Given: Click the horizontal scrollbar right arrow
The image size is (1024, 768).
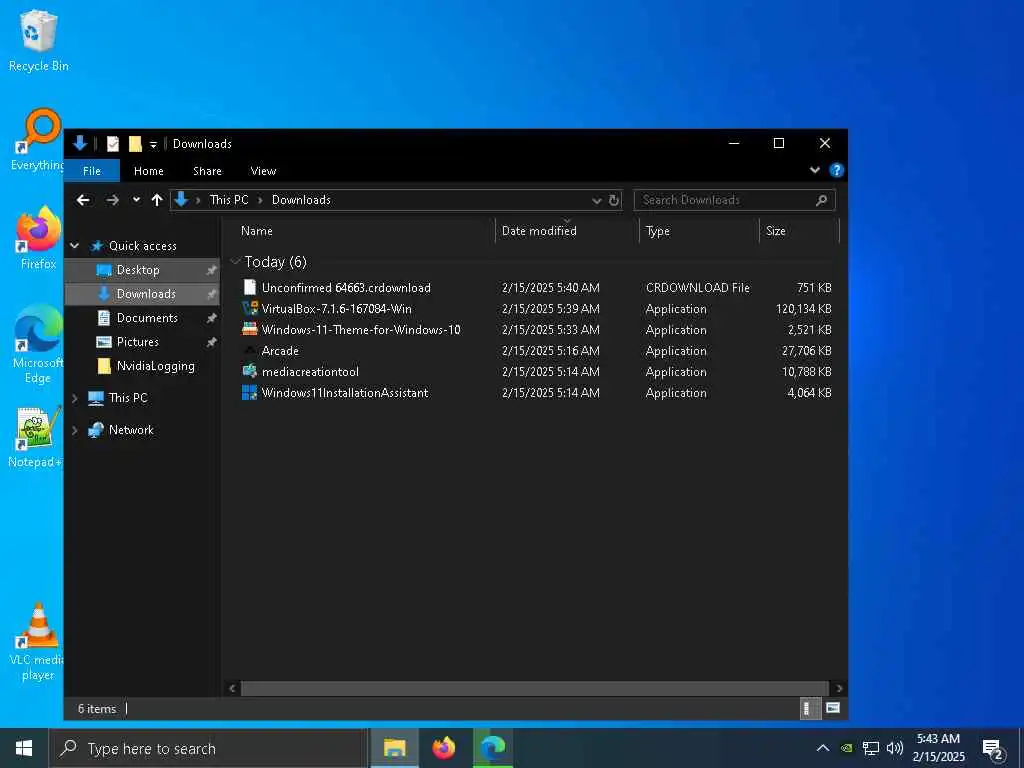Looking at the screenshot, I should [x=839, y=688].
